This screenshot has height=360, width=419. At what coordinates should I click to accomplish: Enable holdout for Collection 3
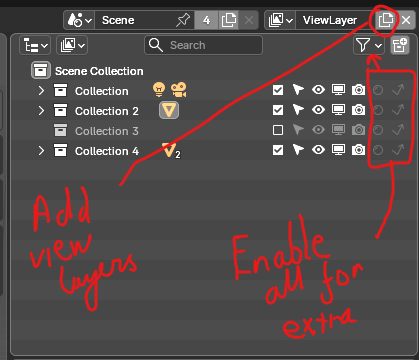point(378,130)
